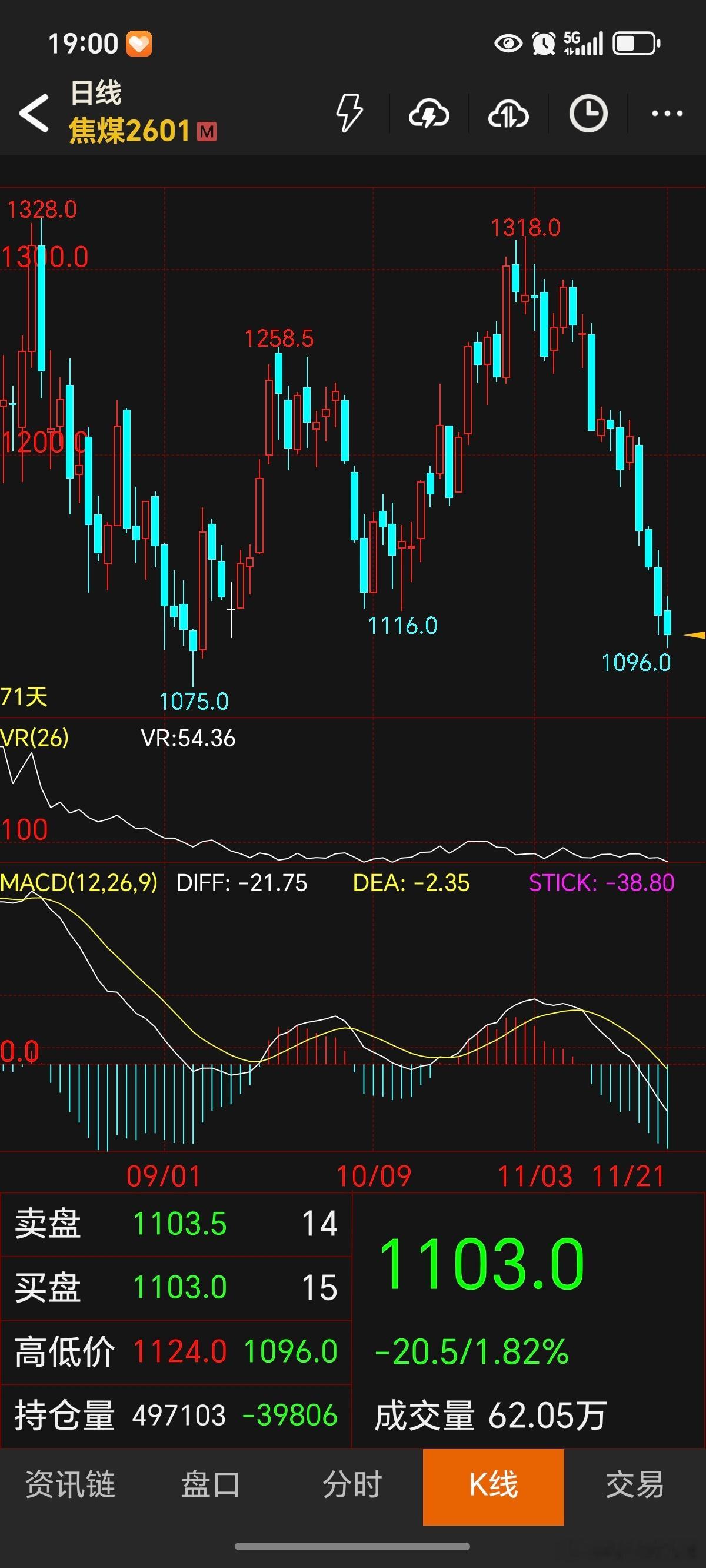
Task: Tap the 买盘 price 1103.0
Action: tap(179, 1287)
